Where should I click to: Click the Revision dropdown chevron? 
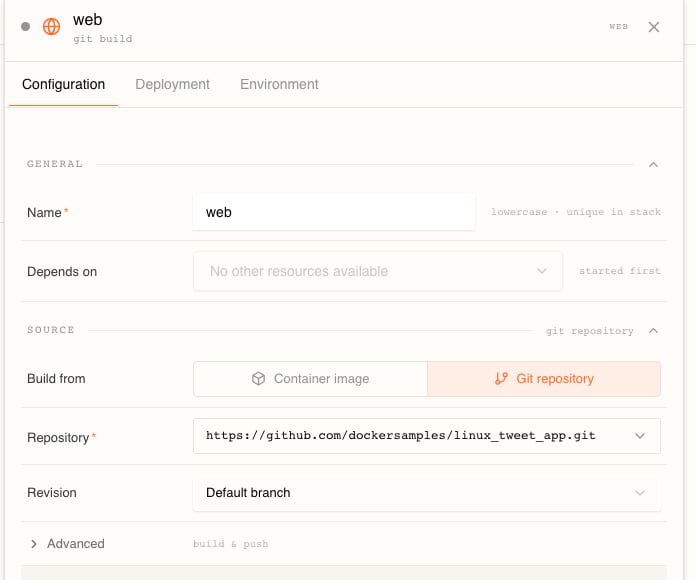click(640, 493)
